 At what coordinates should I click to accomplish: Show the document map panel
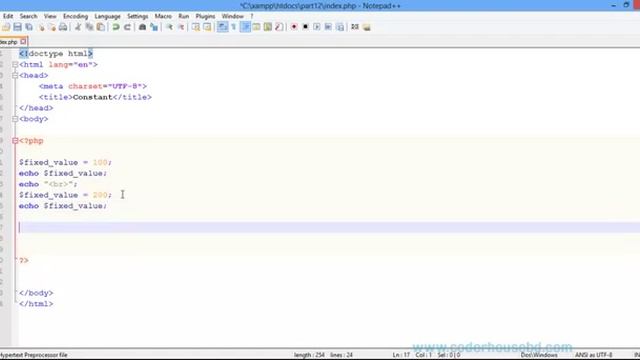[268, 27]
